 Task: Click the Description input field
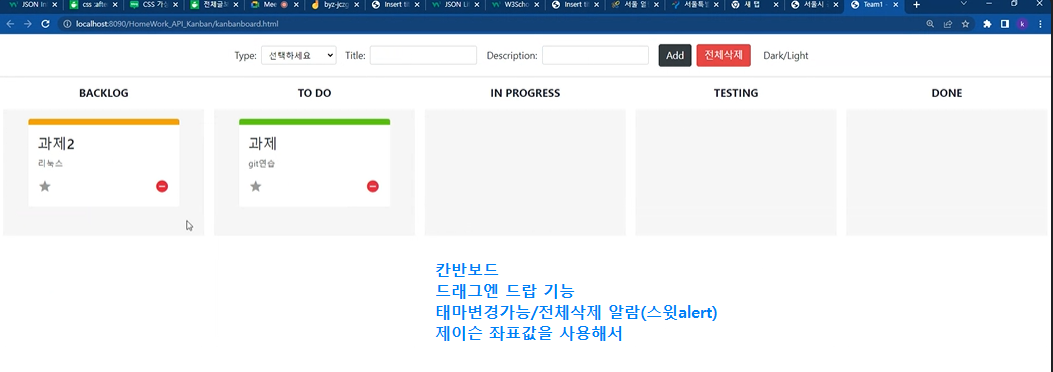595,55
